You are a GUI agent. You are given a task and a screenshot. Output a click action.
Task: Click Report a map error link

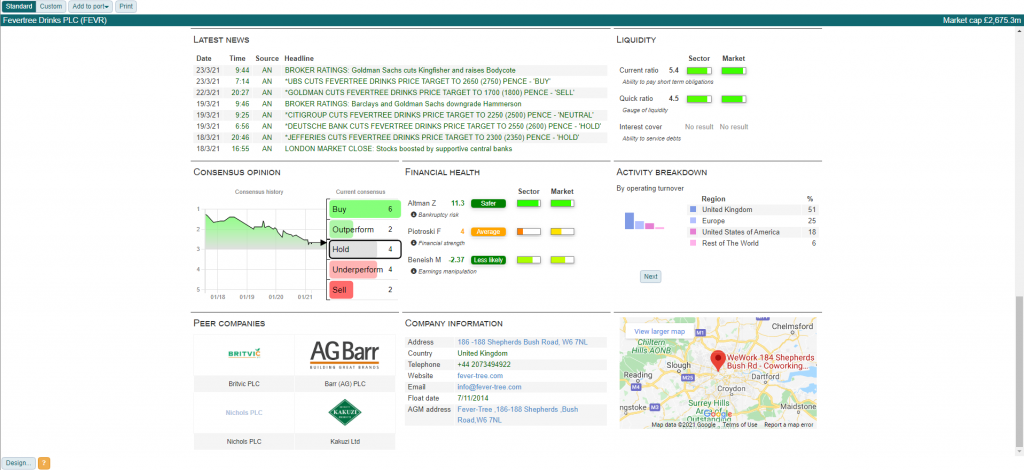[x=788, y=425]
